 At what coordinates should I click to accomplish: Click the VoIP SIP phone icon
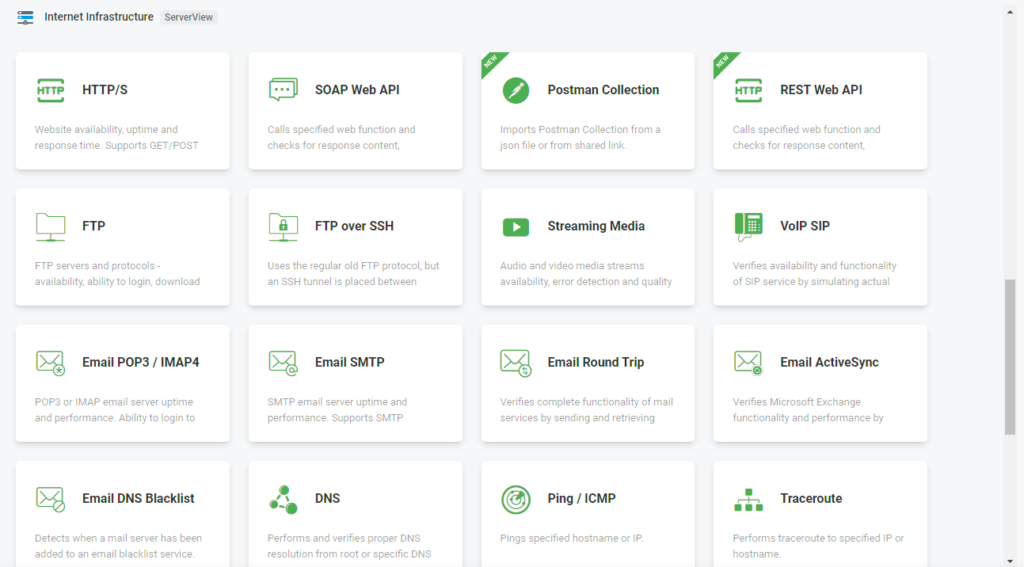[748, 227]
